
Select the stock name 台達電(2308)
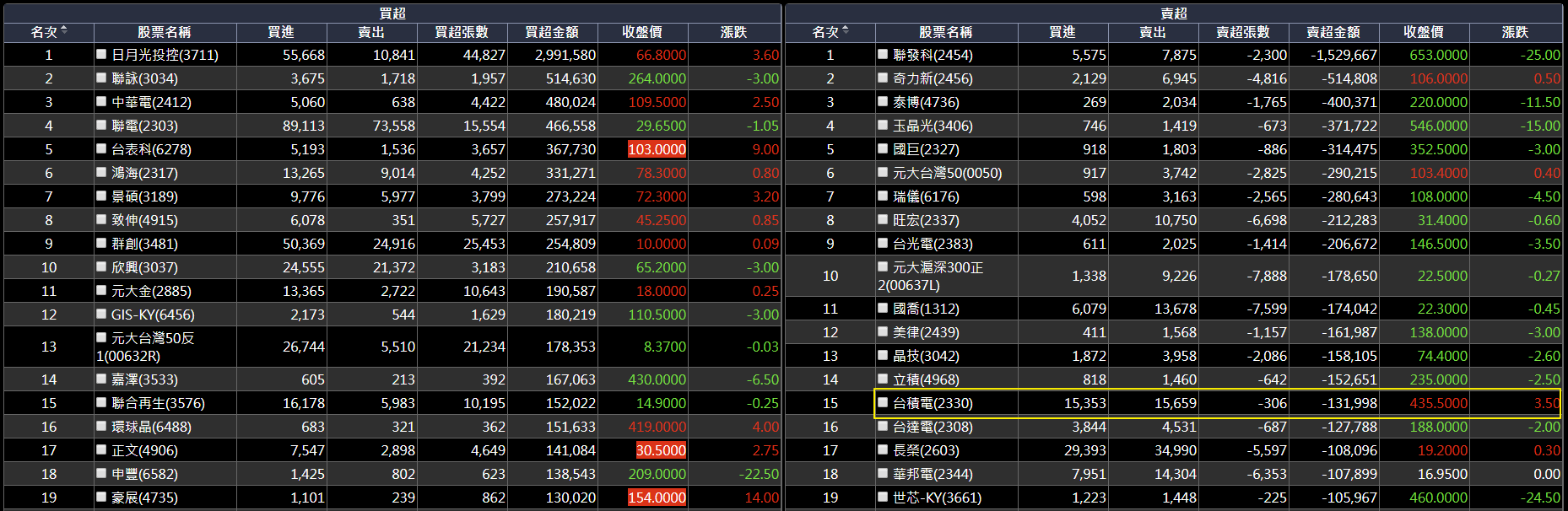click(x=933, y=427)
